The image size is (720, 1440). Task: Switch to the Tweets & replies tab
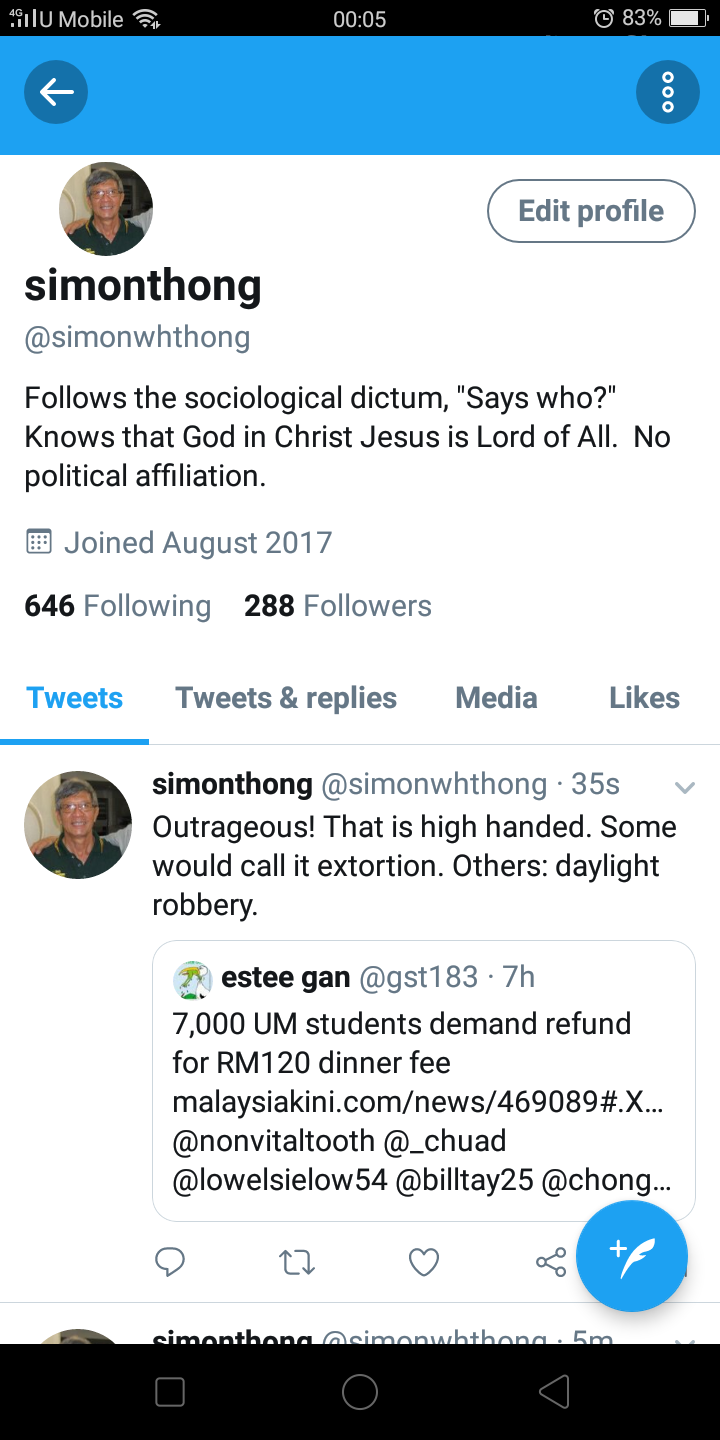[286, 698]
